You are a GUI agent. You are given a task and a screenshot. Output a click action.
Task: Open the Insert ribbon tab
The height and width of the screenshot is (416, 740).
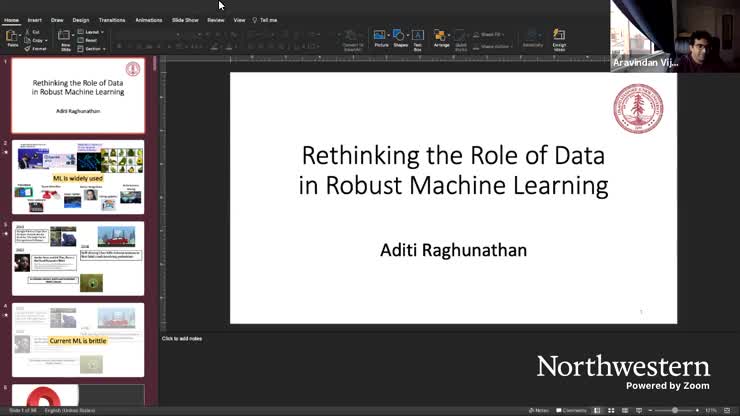[34, 20]
